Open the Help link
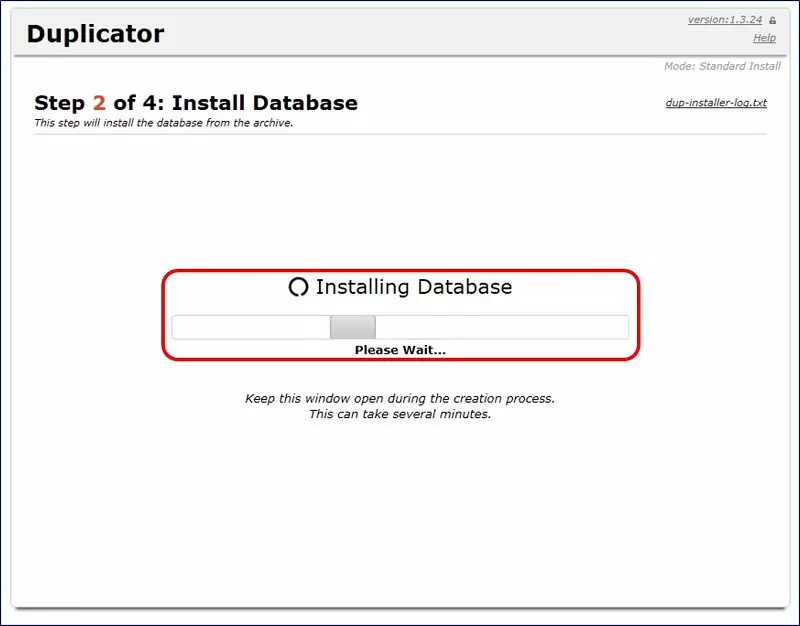The height and width of the screenshot is (626, 800). tap(764, 38)
